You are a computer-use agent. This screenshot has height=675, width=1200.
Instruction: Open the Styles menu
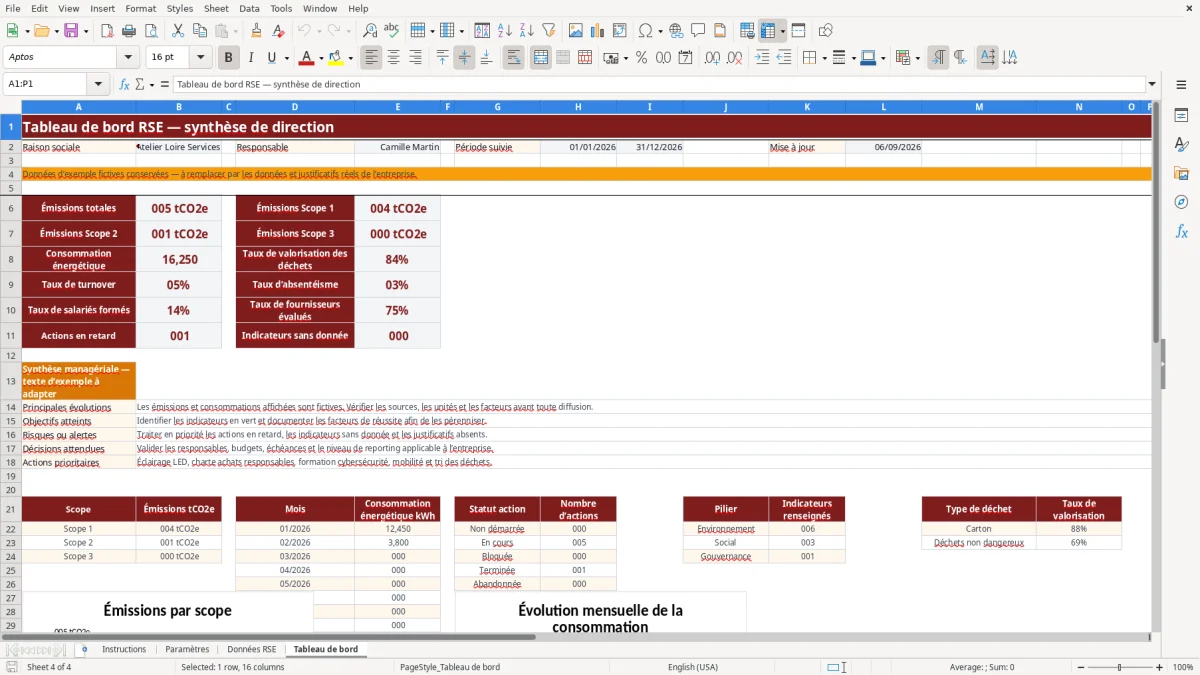[180, 8]
